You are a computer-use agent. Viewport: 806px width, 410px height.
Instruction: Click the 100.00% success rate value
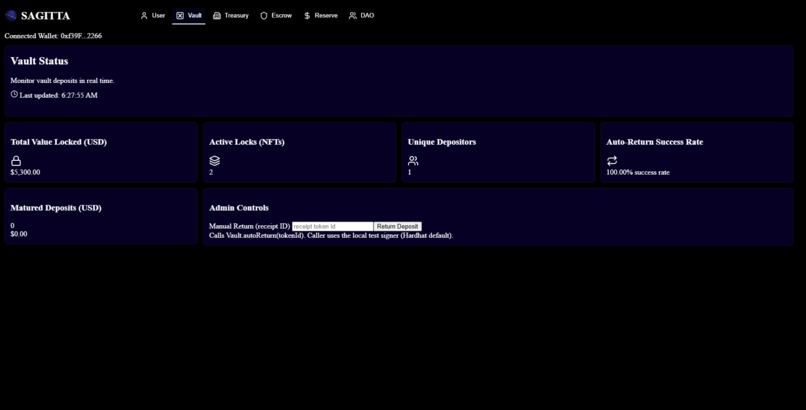pos(638,173)
